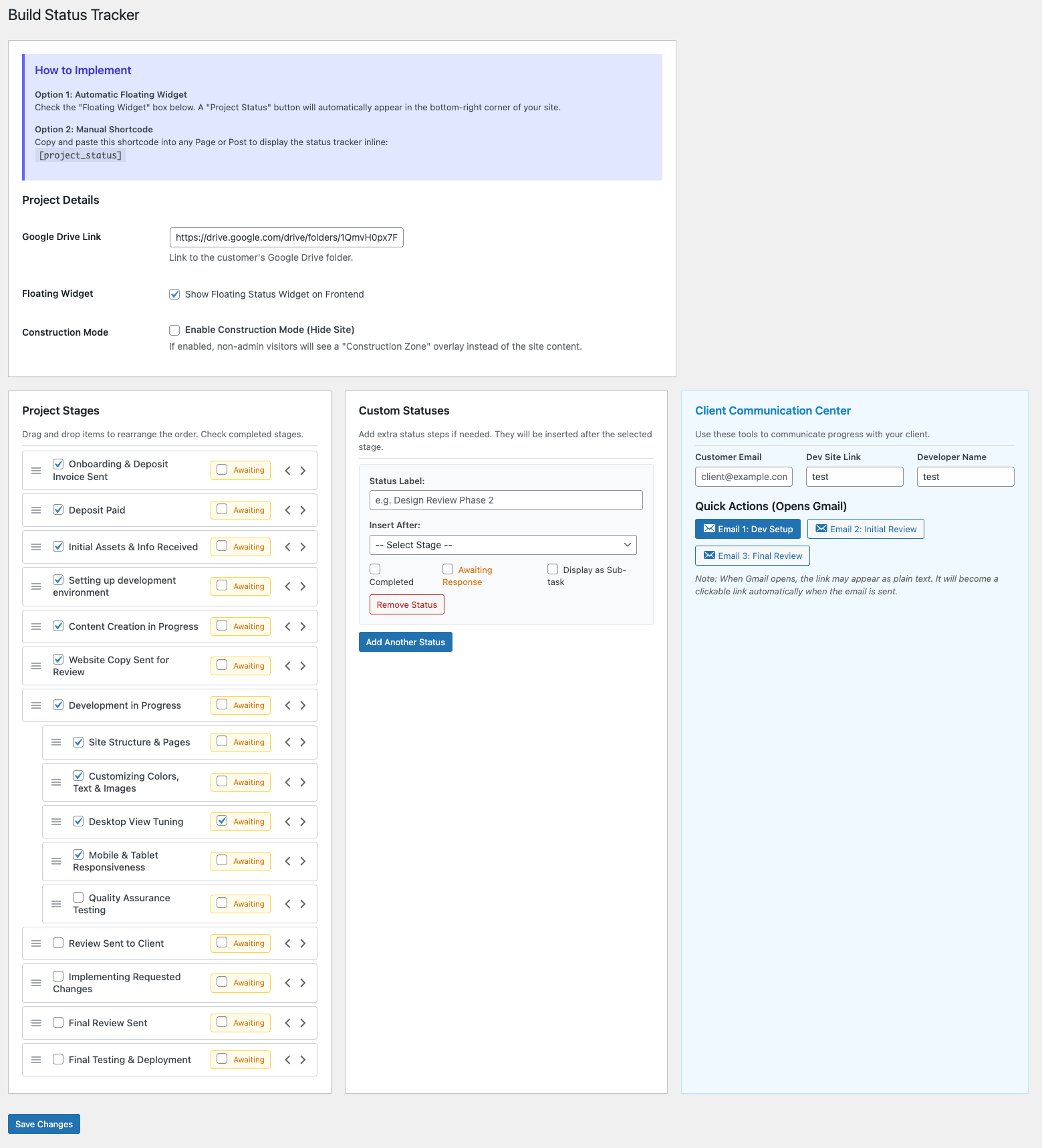1042x1148 pixels.
Task: Click right arrow on Site Structure & Pages
Action: coord(303,742)
